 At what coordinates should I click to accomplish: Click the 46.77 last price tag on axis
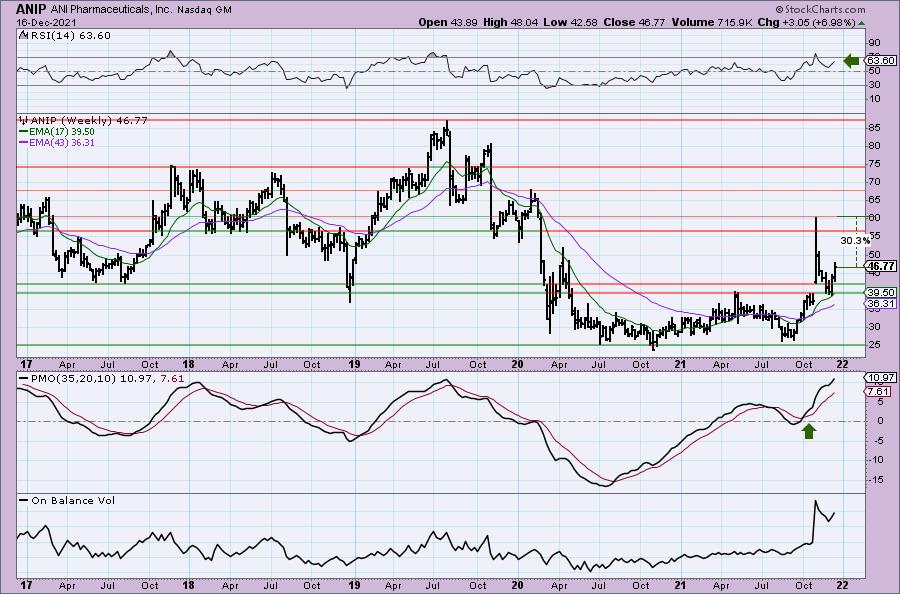pyautogui.click(x=880, y=266)
